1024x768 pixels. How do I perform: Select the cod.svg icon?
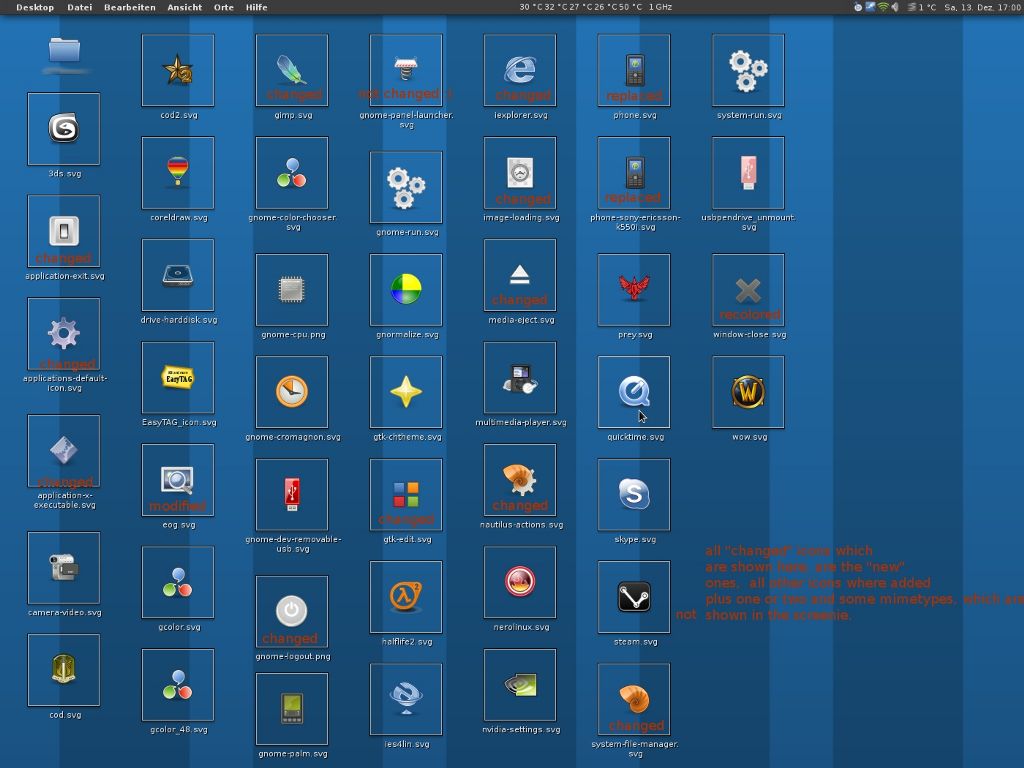point(64,670)
